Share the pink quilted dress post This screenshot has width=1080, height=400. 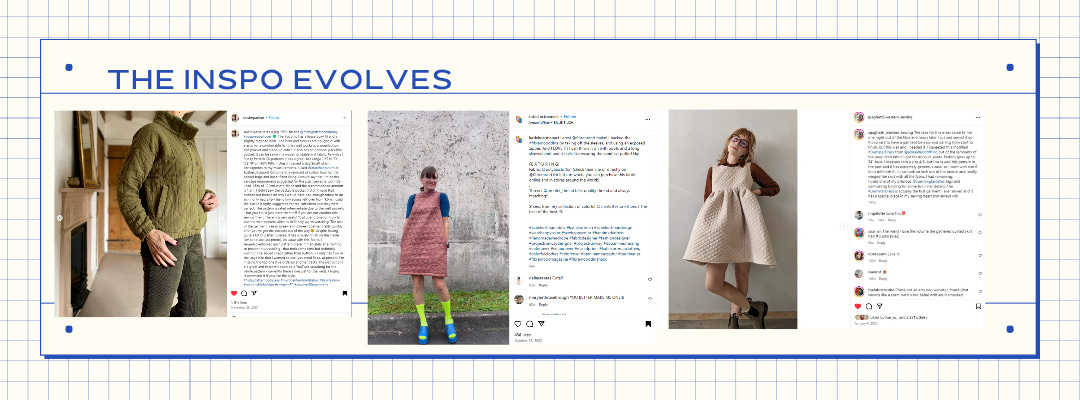tap(541, 324)
